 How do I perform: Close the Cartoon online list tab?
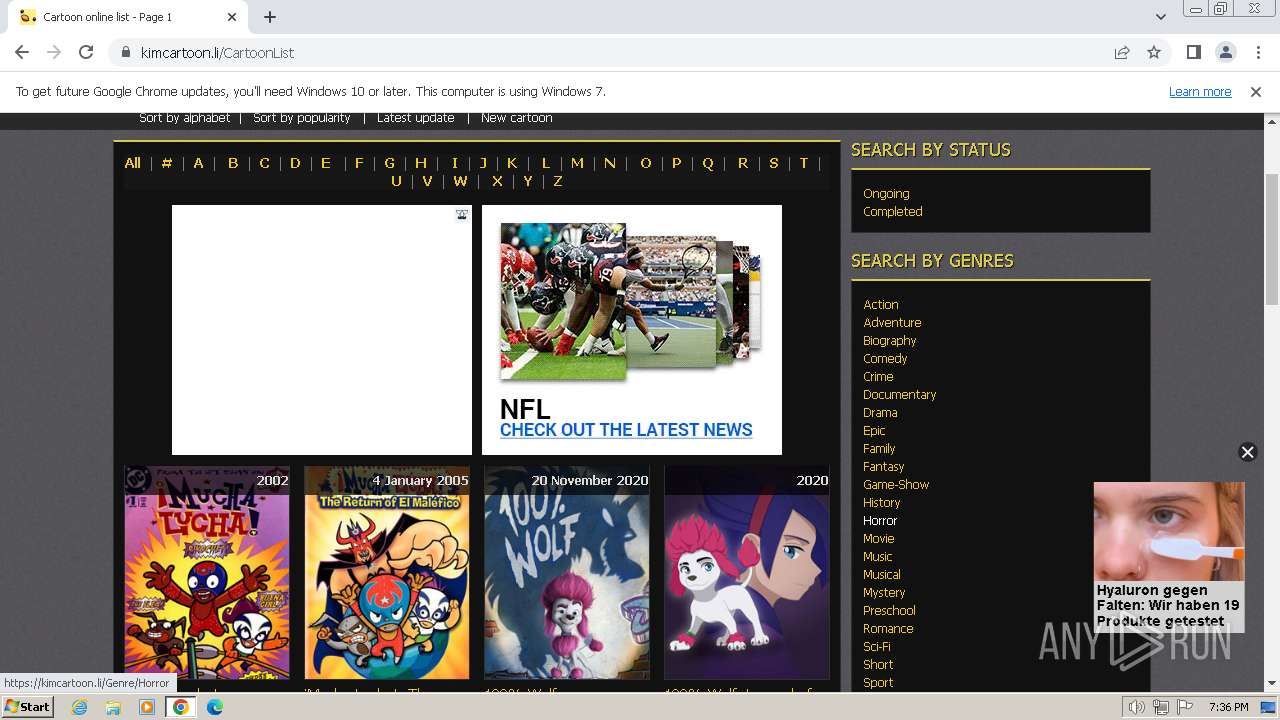coord(232,17)
